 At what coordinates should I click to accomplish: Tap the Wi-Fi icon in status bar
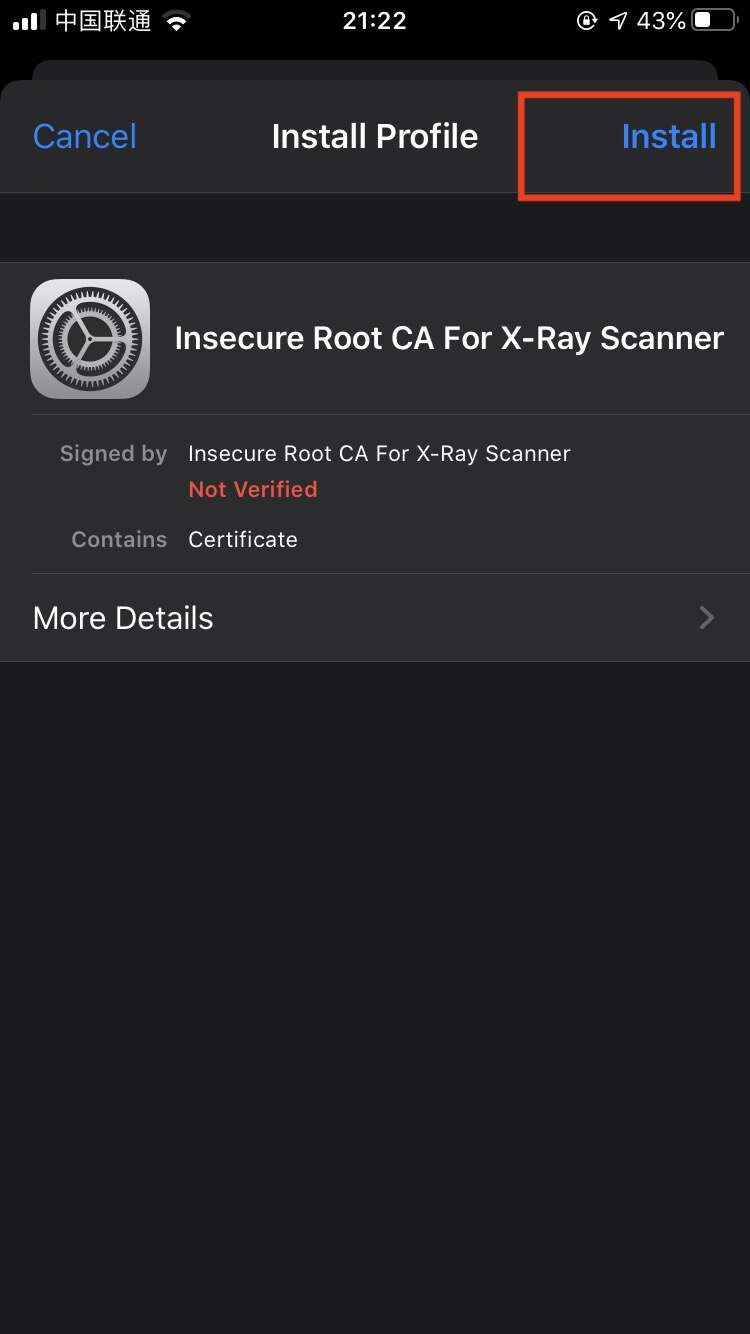(177, 21)
